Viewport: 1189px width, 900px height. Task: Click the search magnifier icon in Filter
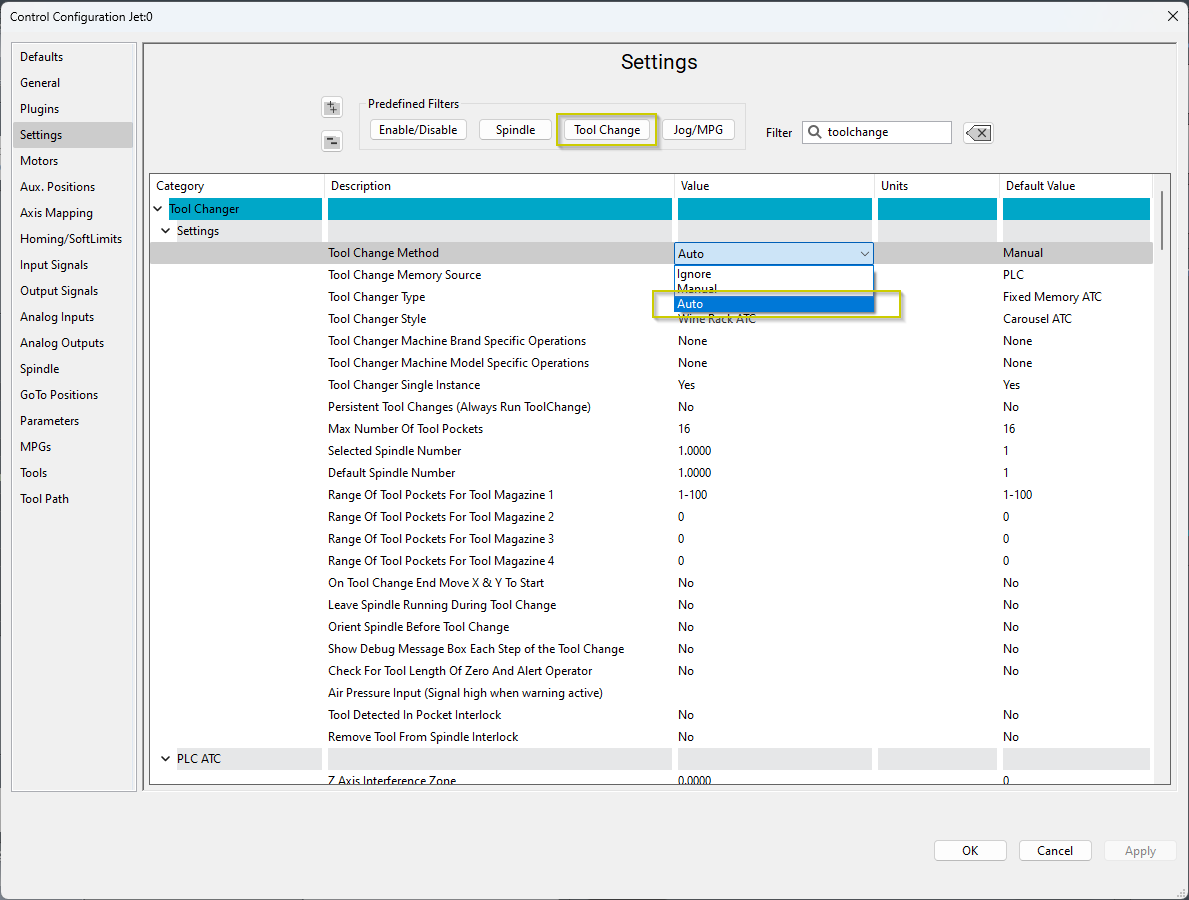pos(815,132)
